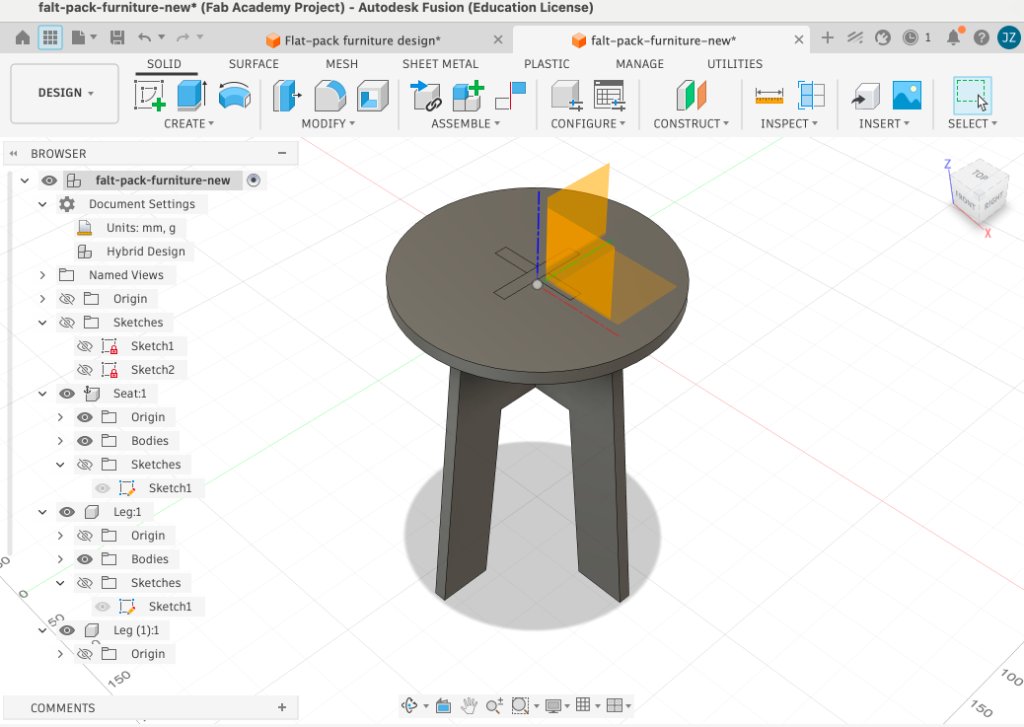Click the Redo arrow icon
The image size is (1024, 727).
(183, 38)
